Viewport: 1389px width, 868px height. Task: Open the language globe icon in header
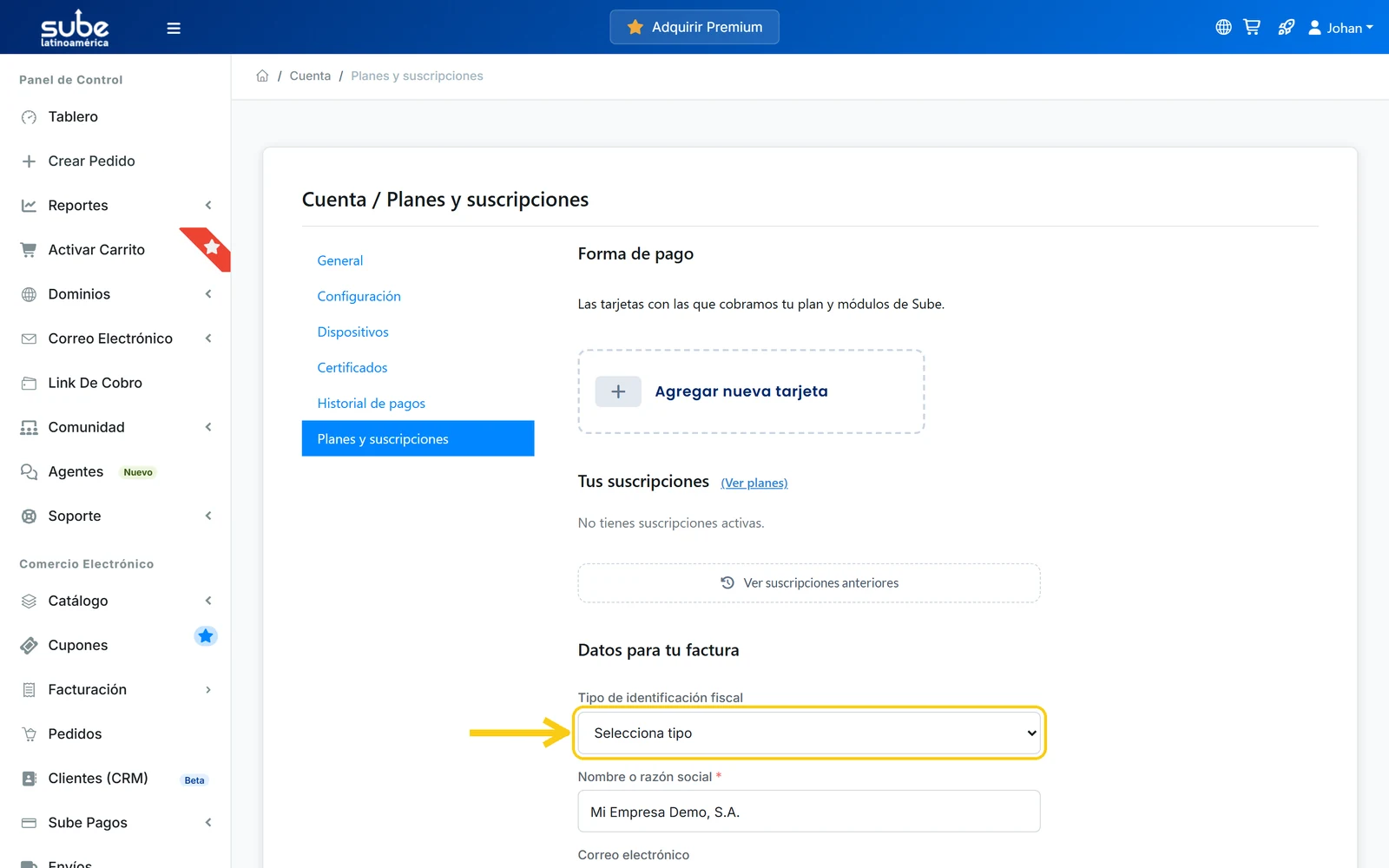point(1223,27)
